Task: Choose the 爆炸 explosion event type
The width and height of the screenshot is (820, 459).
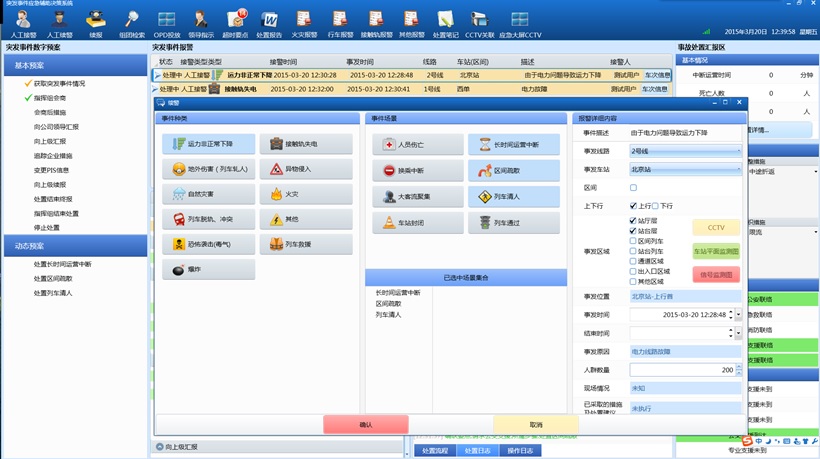Action: click(x=208, y=269)
